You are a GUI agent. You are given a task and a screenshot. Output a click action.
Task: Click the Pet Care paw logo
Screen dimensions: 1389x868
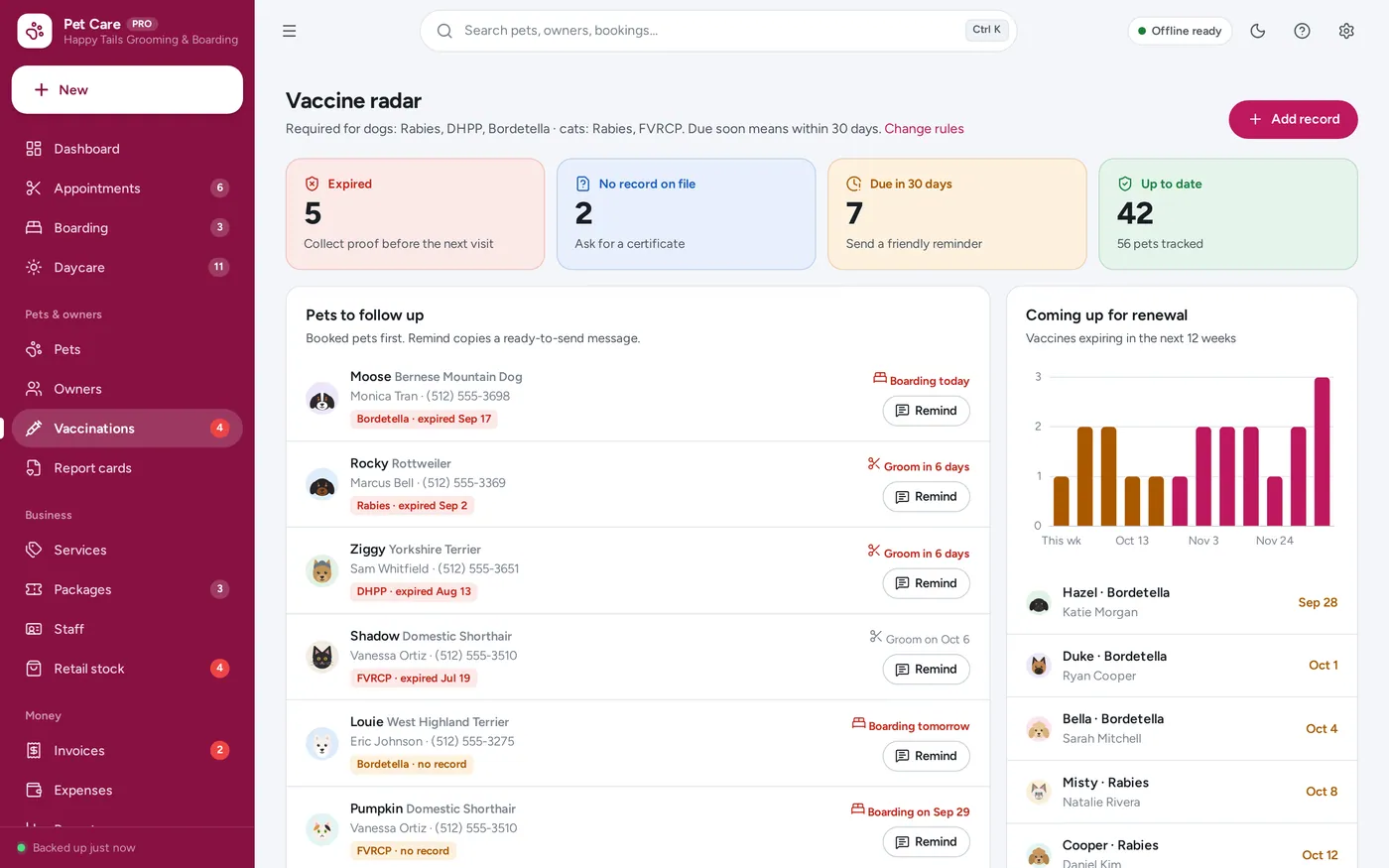[35, 31]
